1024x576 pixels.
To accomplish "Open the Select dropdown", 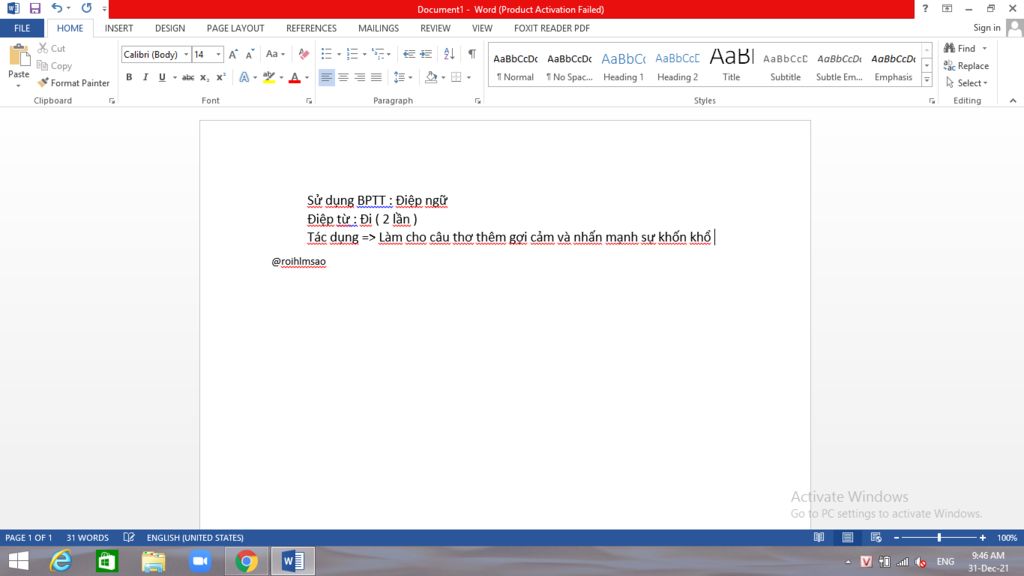I will coord(967,83).
